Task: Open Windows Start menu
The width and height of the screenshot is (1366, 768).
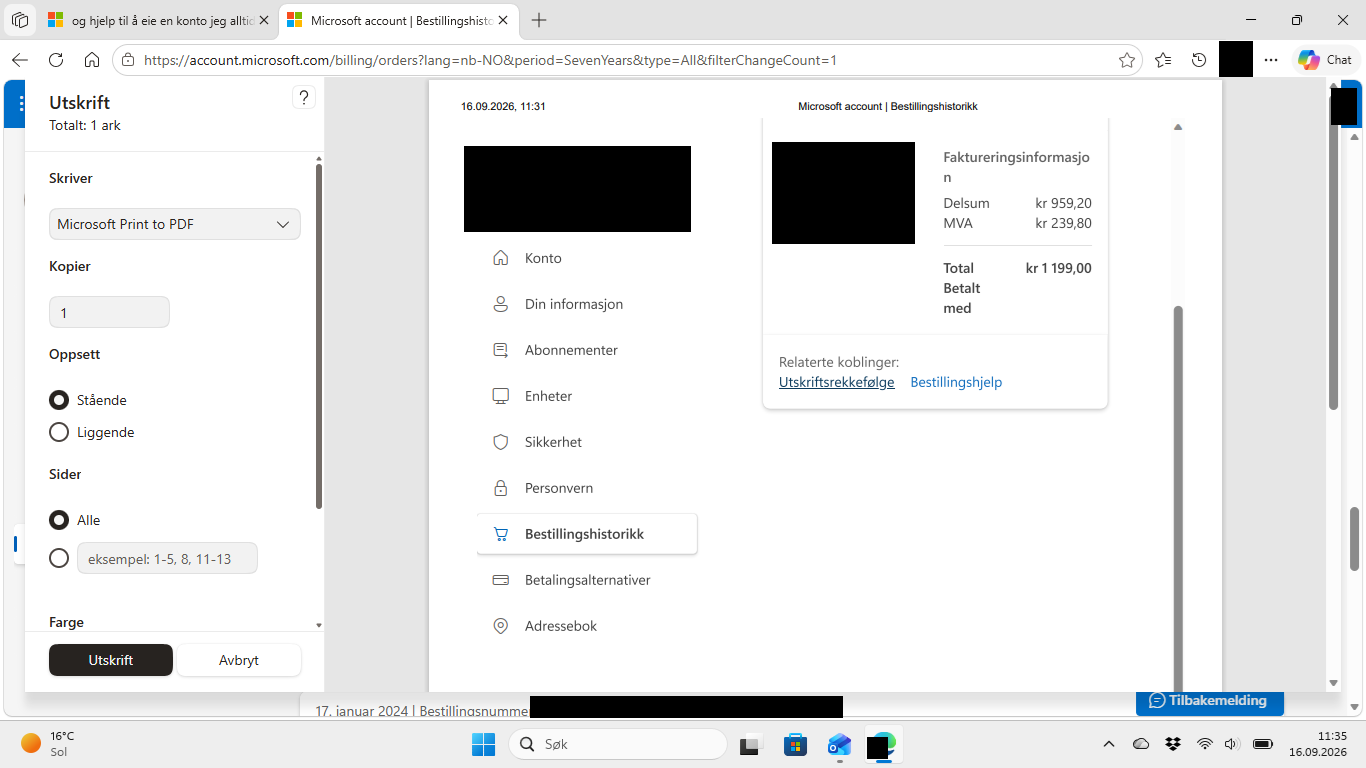Action: point(483,744)
